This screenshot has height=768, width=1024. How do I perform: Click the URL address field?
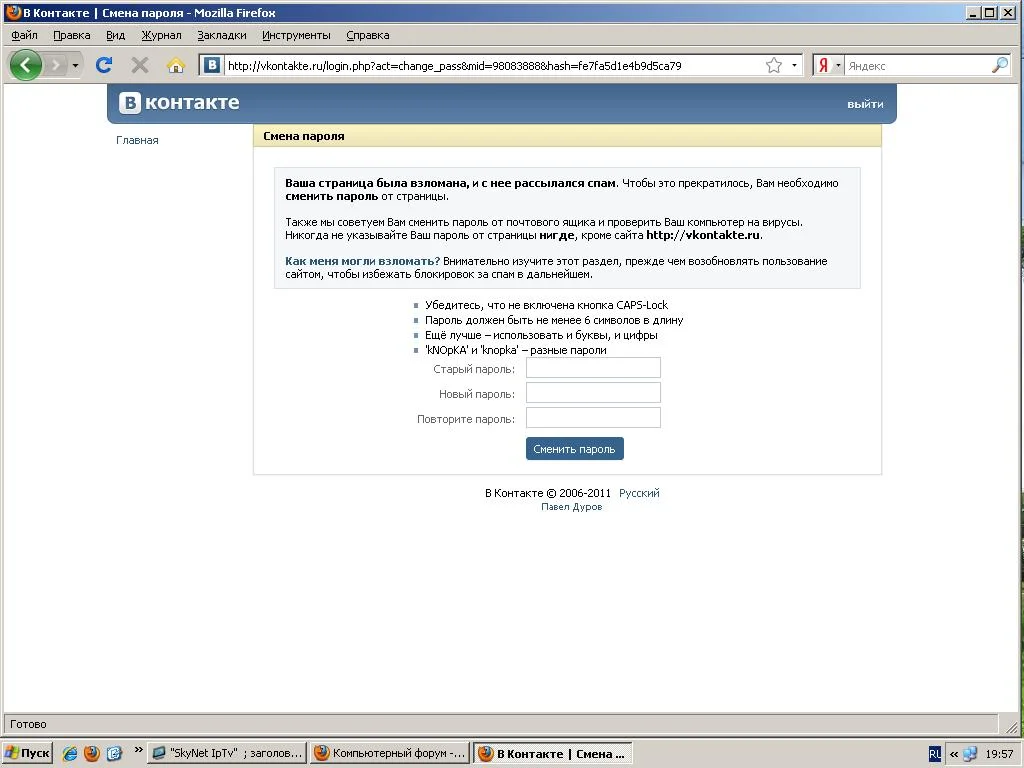click(x=493, y=65)
